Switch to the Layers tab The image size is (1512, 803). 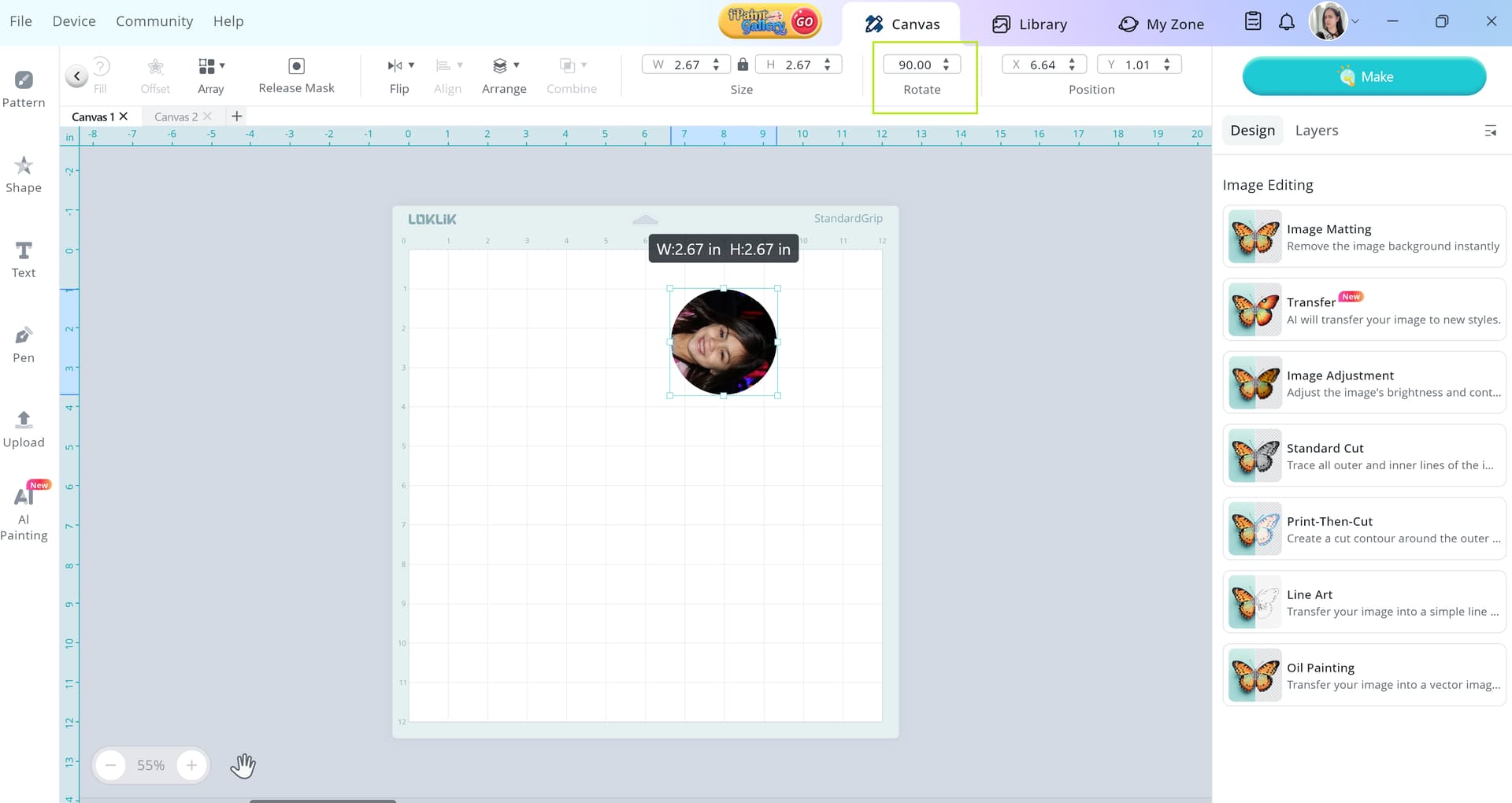1316,131
